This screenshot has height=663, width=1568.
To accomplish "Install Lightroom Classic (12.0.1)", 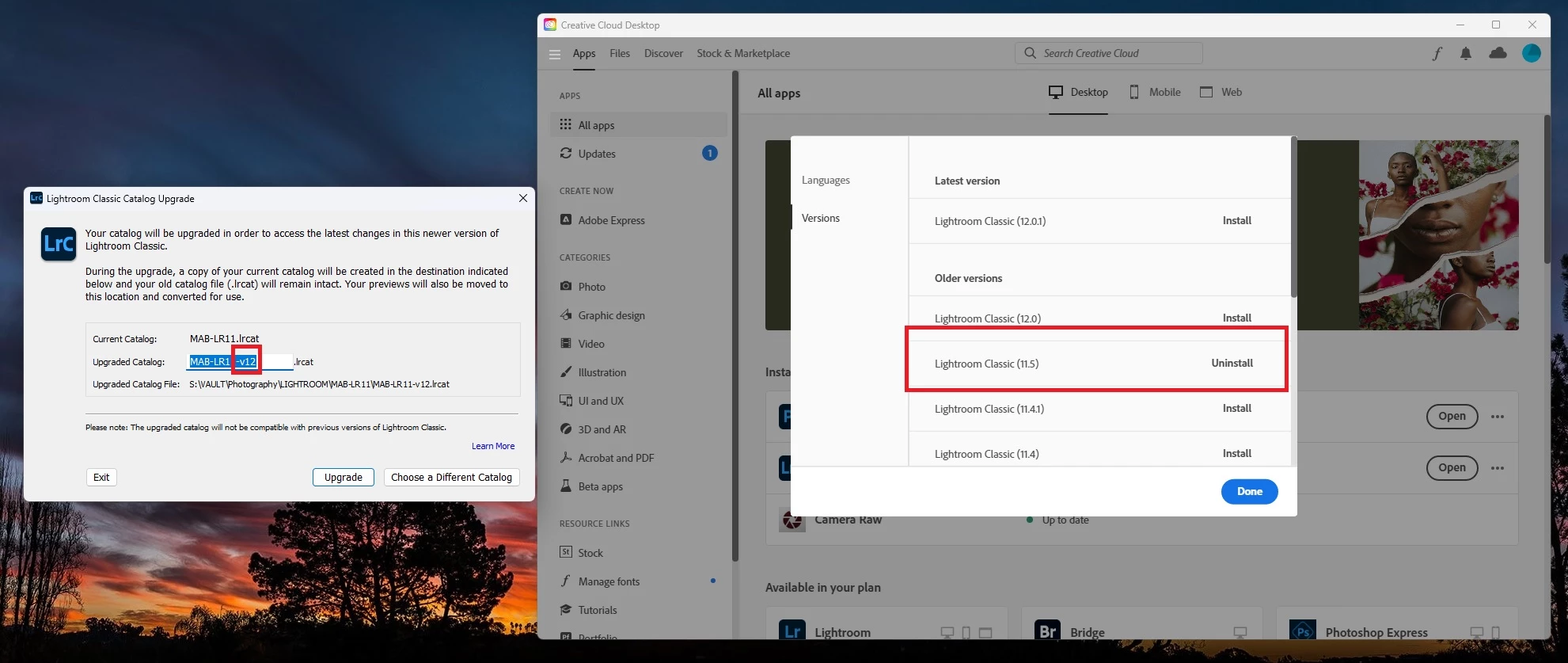I will [x=1236, y=220].
